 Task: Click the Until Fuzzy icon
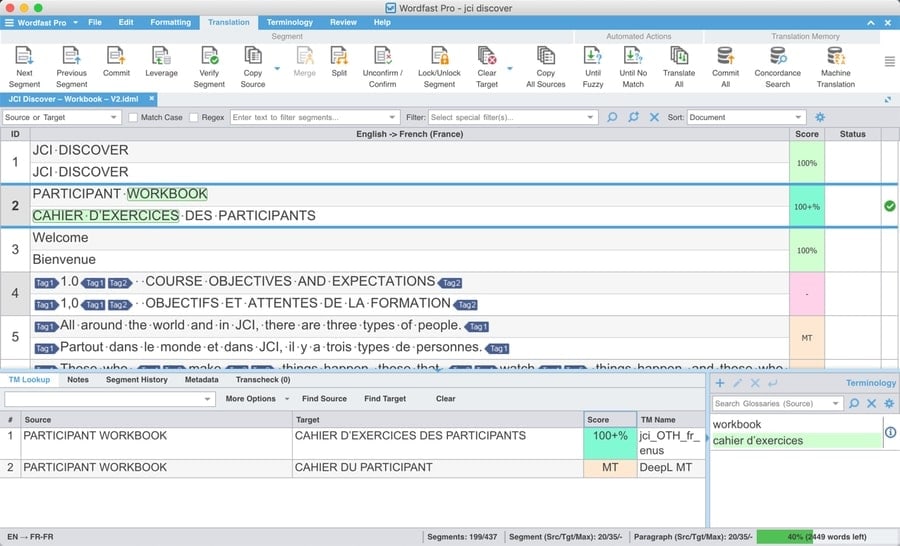[x=592, y=56]
